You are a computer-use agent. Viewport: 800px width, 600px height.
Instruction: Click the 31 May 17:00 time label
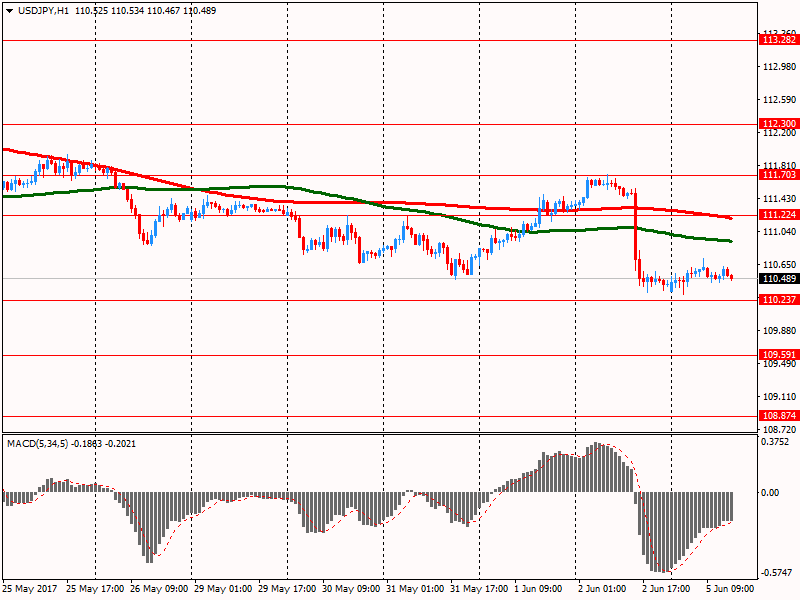(479, 589)
